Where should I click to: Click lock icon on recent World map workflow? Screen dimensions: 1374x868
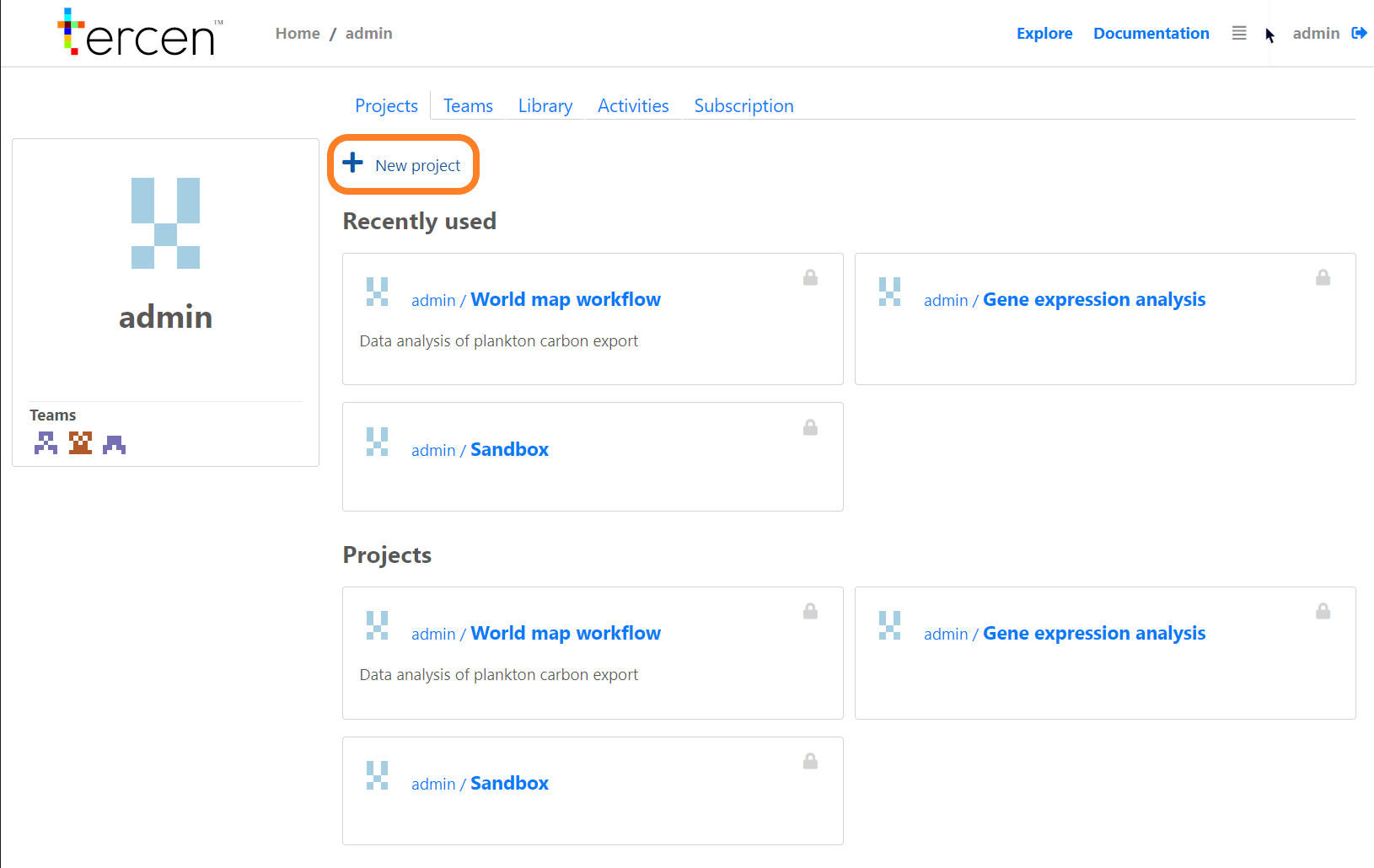pyautogui.click(x=810, y=277)
